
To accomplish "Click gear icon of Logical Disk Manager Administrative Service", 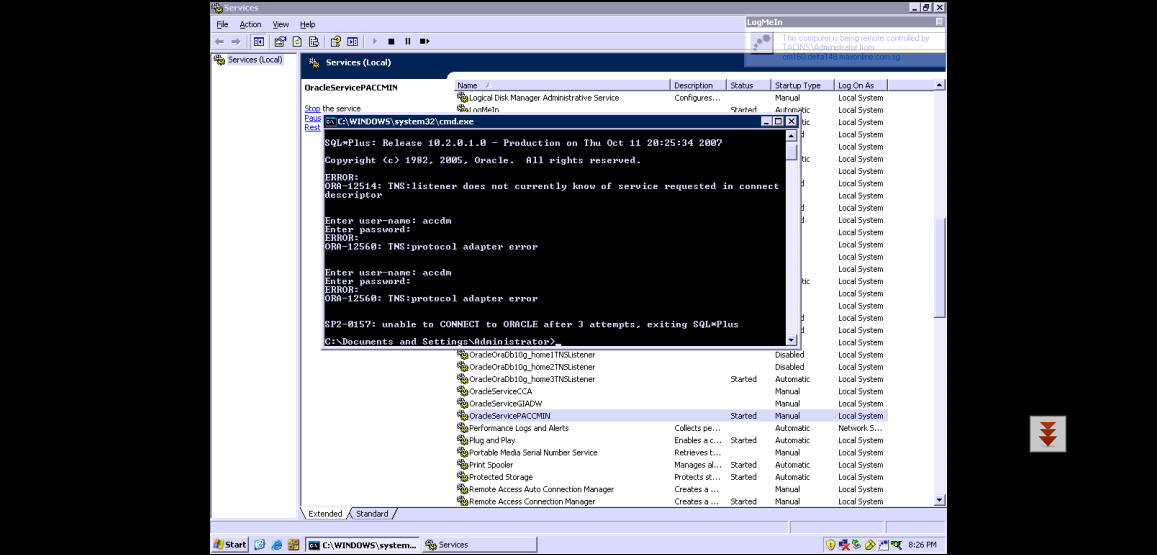I will [x=463, y=97].
